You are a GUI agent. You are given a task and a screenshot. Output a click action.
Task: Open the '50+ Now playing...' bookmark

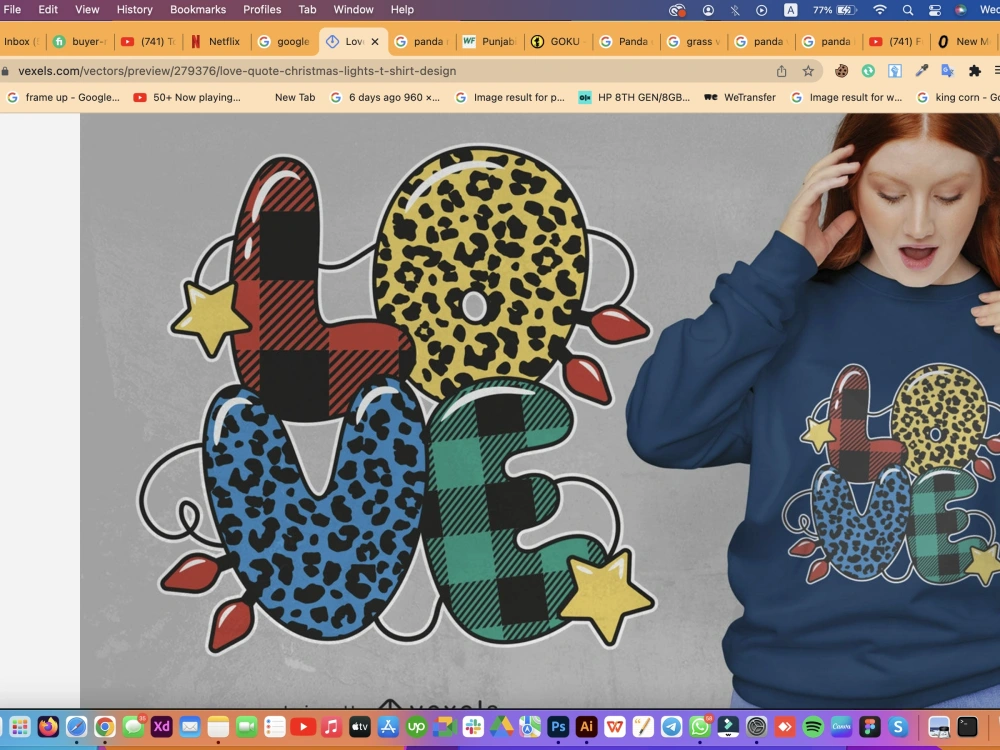(x=188, y=98)
